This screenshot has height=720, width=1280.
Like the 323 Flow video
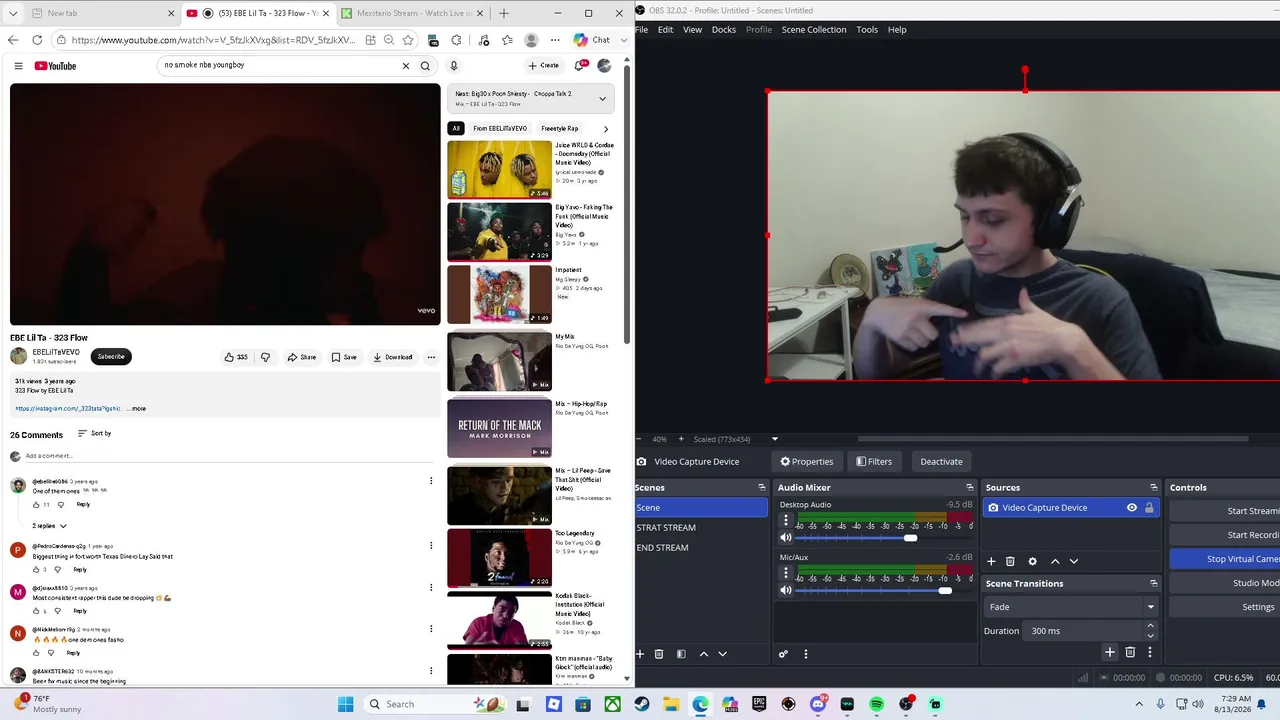click(x=236, y=357)
